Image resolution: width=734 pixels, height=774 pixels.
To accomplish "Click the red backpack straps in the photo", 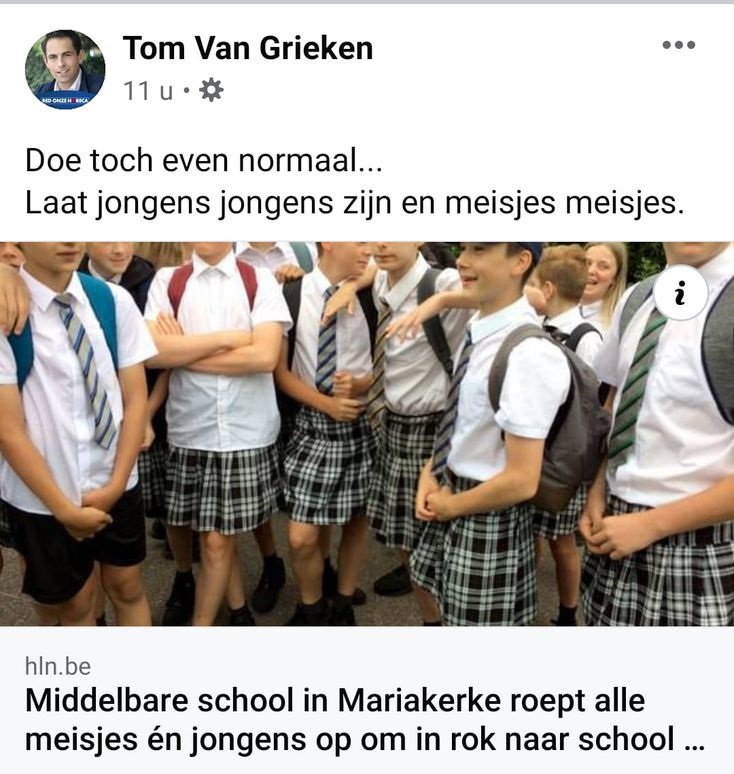I will pos(212,284).
